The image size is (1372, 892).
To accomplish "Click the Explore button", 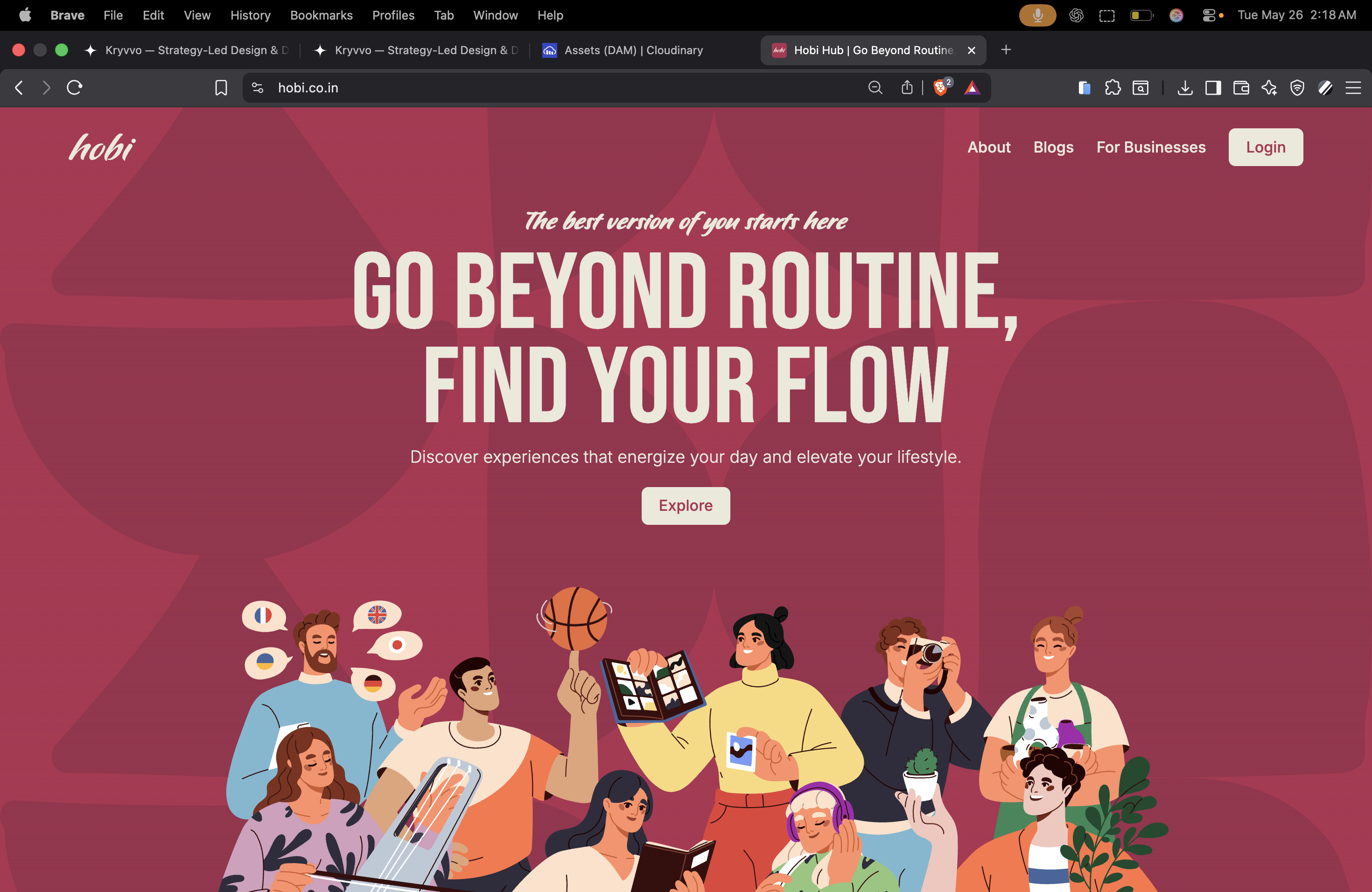I will (x=686, y=505).
